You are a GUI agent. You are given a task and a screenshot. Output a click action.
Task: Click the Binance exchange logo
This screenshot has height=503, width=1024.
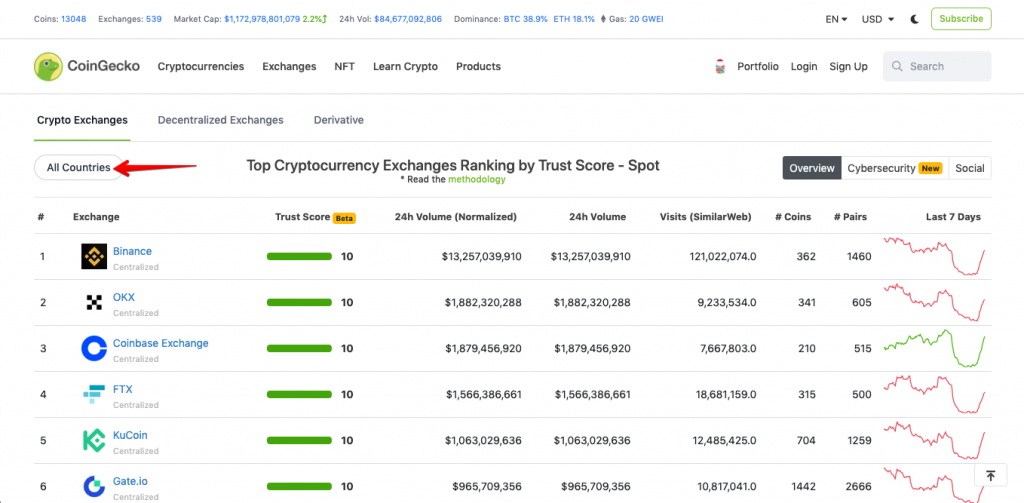[94, 257]
